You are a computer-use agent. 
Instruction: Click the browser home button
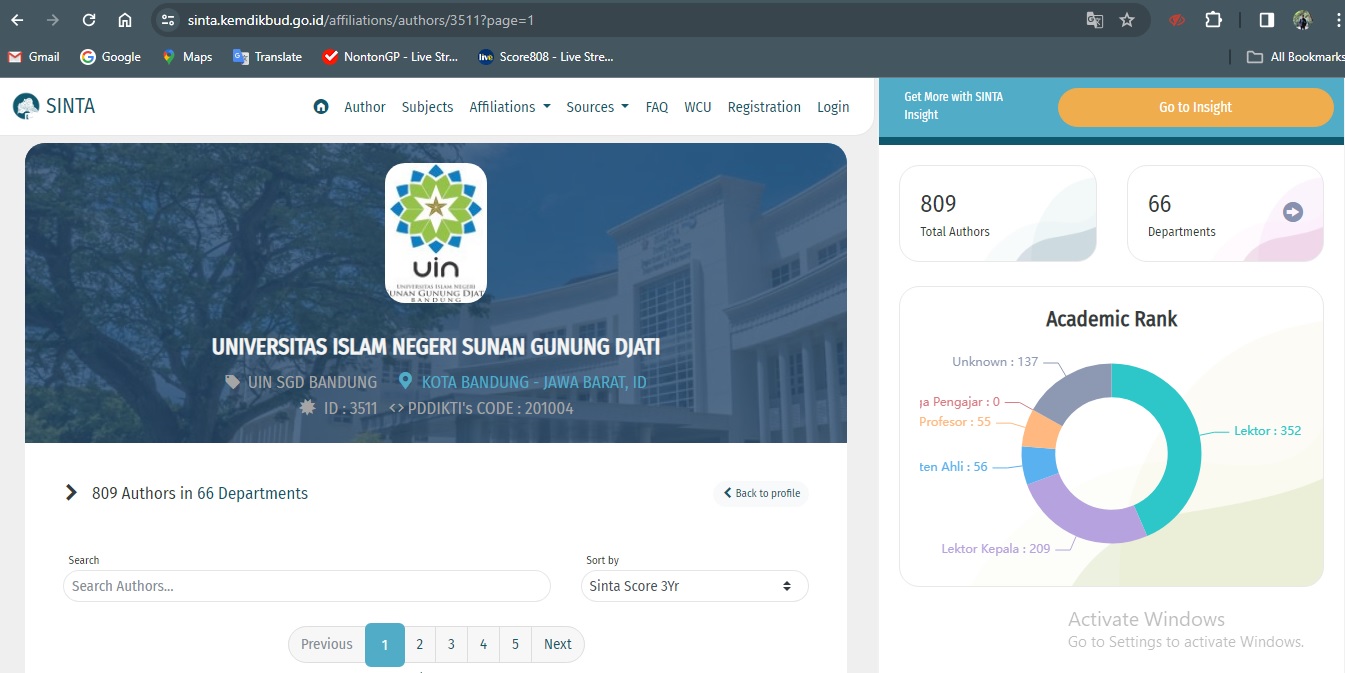tap(125, 20)
